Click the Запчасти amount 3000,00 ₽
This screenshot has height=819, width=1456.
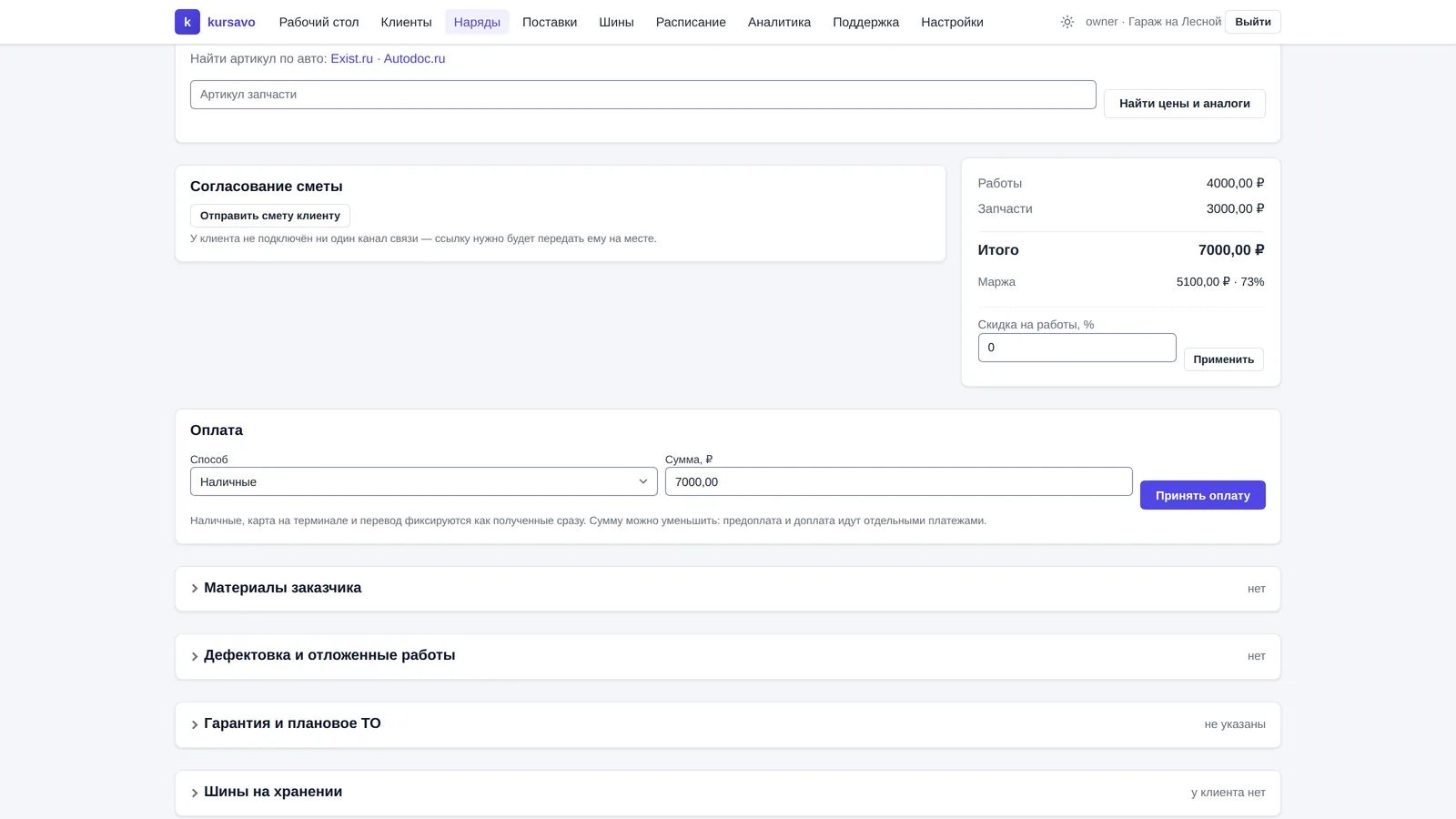click(x=1235, y=208)
